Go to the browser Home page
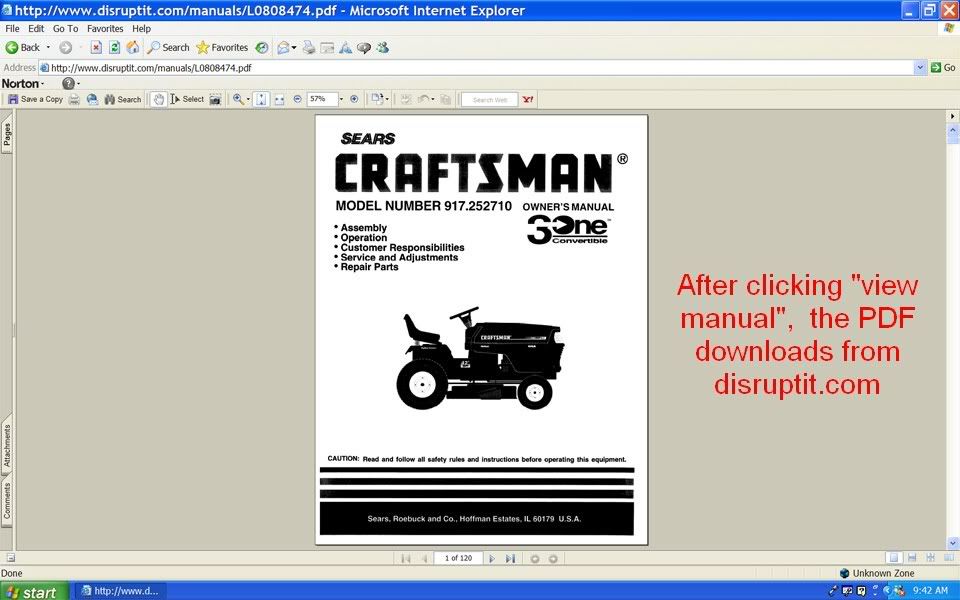The image size is (960, 600). (x=133, y=47)
